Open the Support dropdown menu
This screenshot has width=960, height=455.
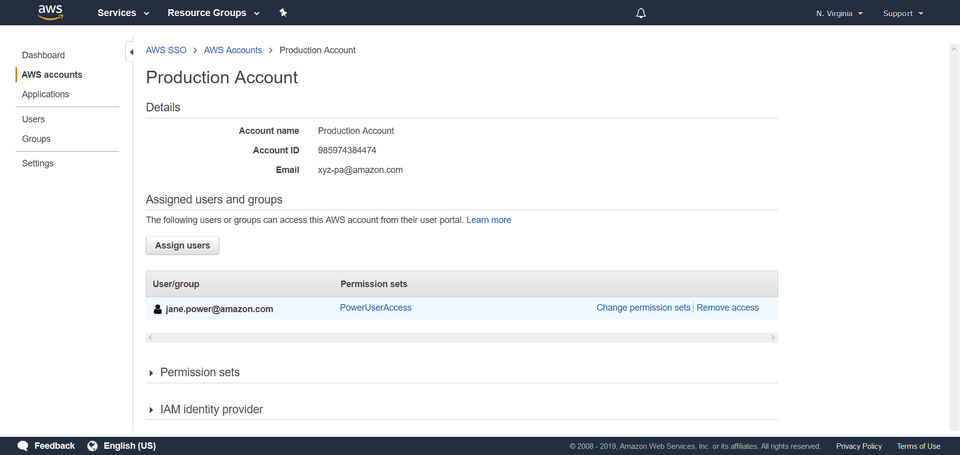tap(903, 13)
